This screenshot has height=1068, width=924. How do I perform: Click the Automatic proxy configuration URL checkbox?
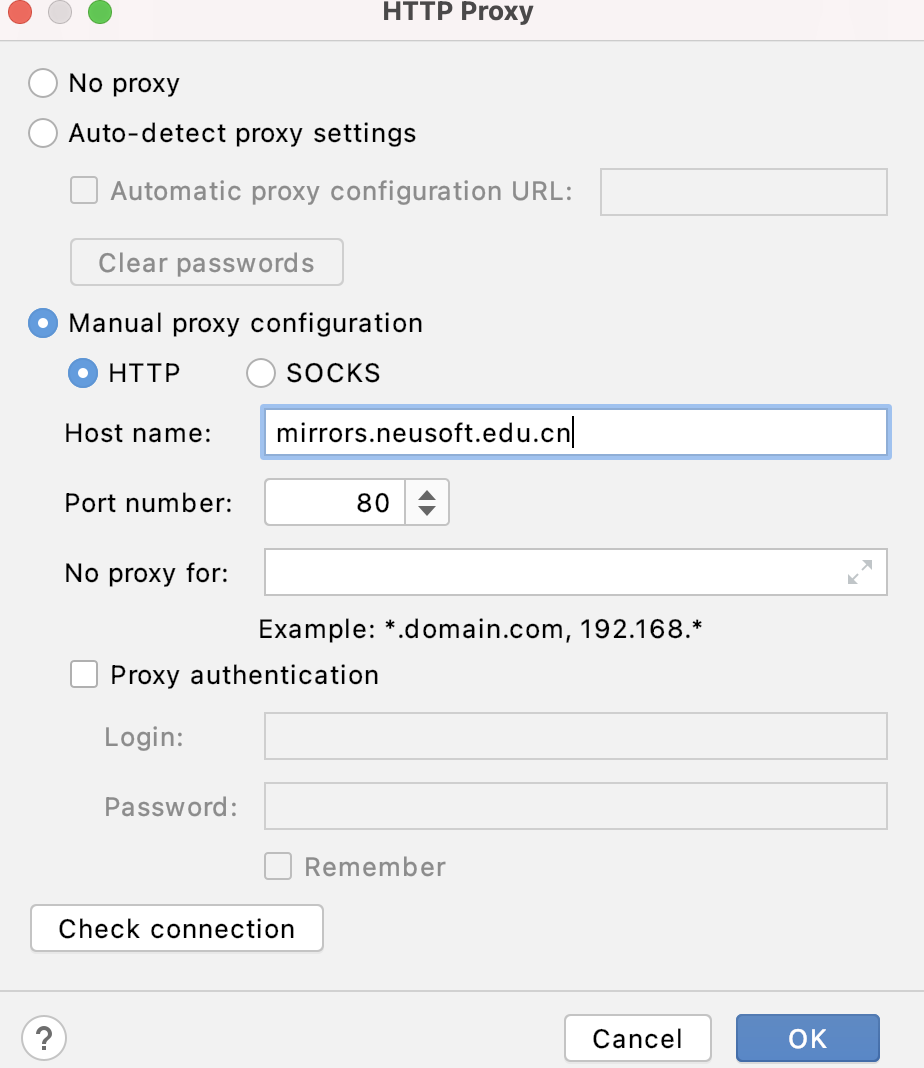click(84, 191)
